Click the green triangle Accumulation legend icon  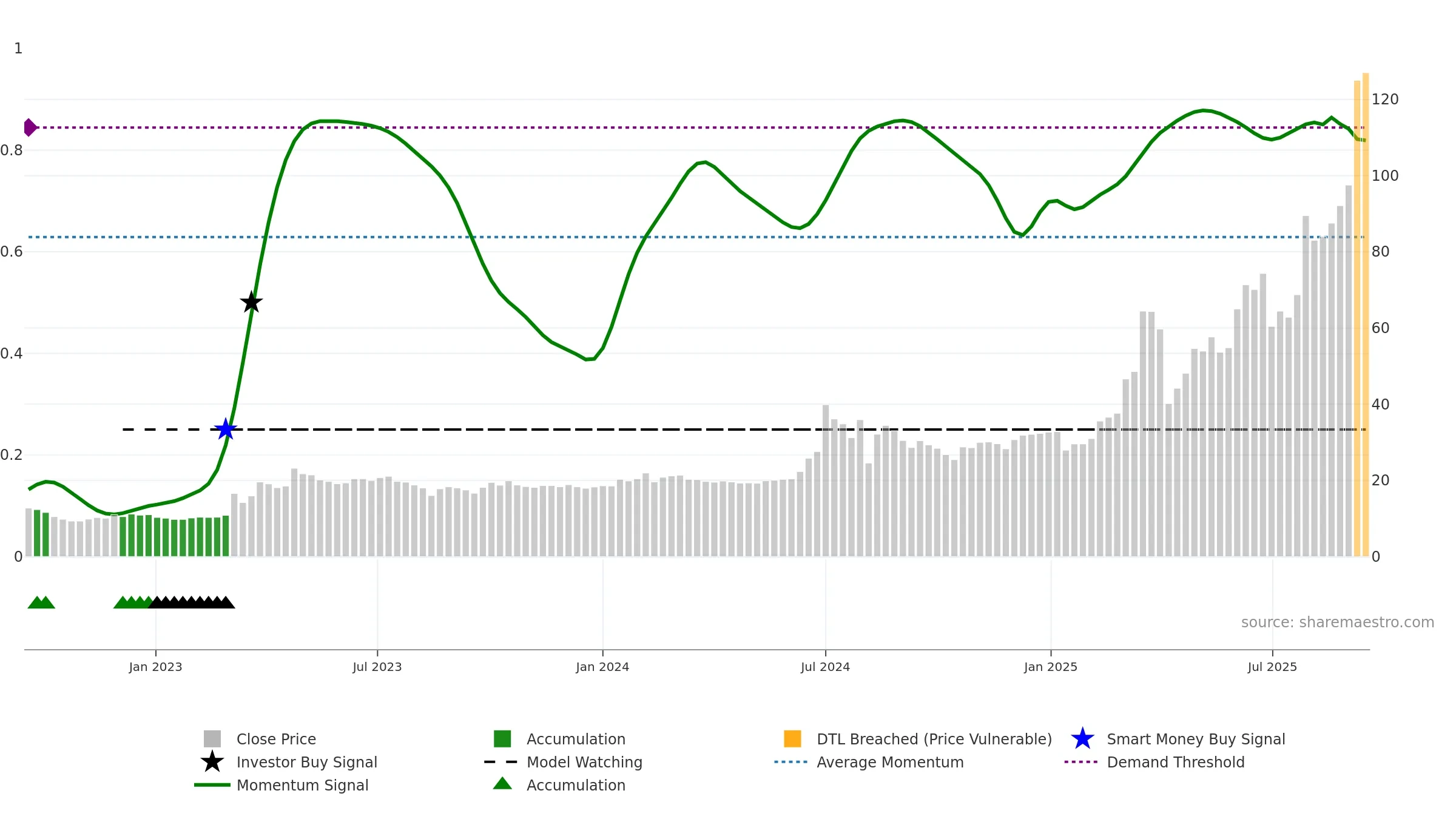click(502, 783)
